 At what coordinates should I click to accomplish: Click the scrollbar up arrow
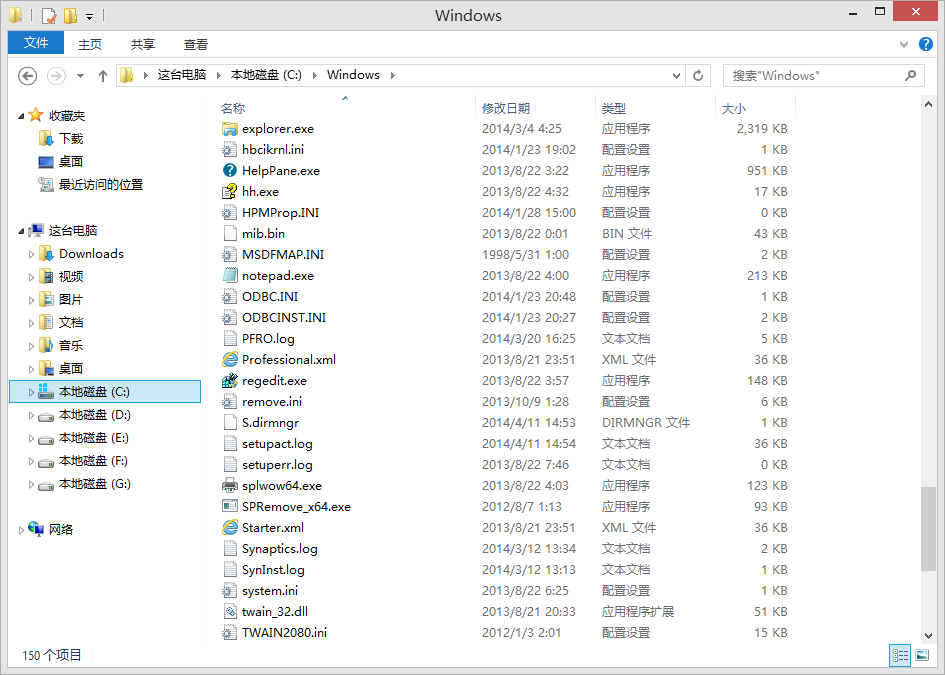(x=928, y=105)
